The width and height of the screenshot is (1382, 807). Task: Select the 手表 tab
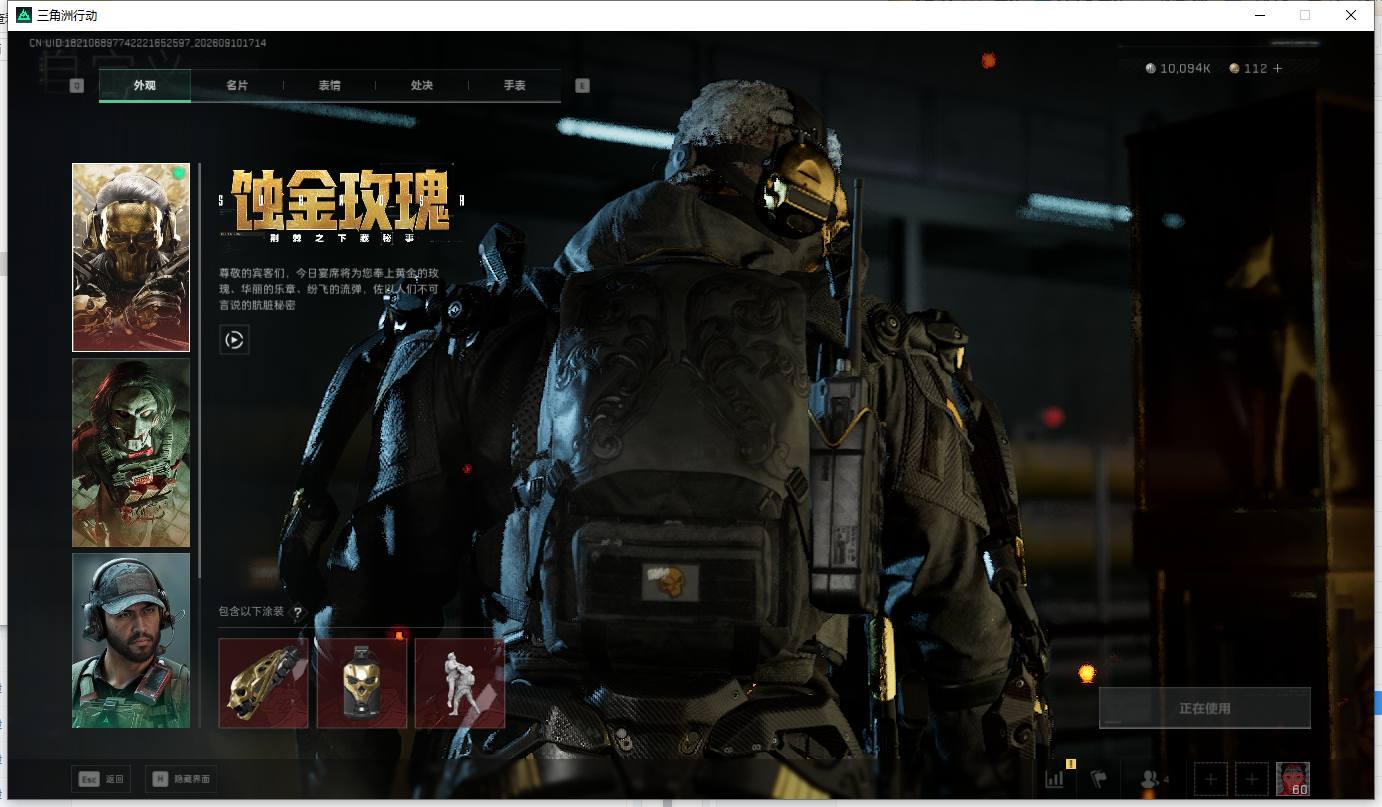[514, 86]
